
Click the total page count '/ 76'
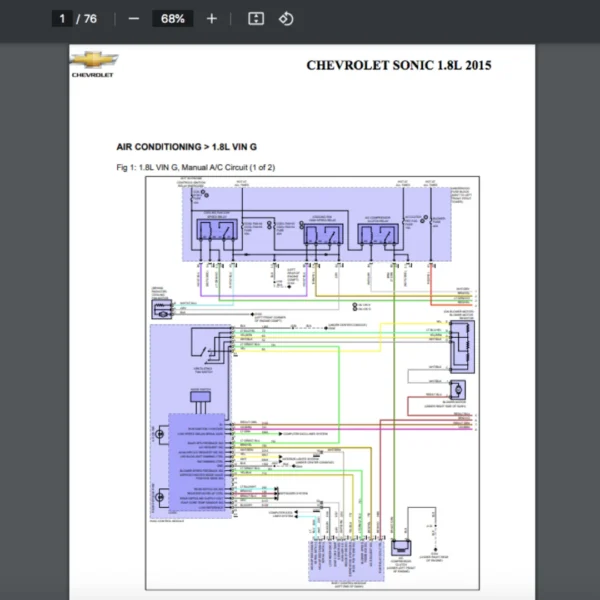click(x=90, y=19)
